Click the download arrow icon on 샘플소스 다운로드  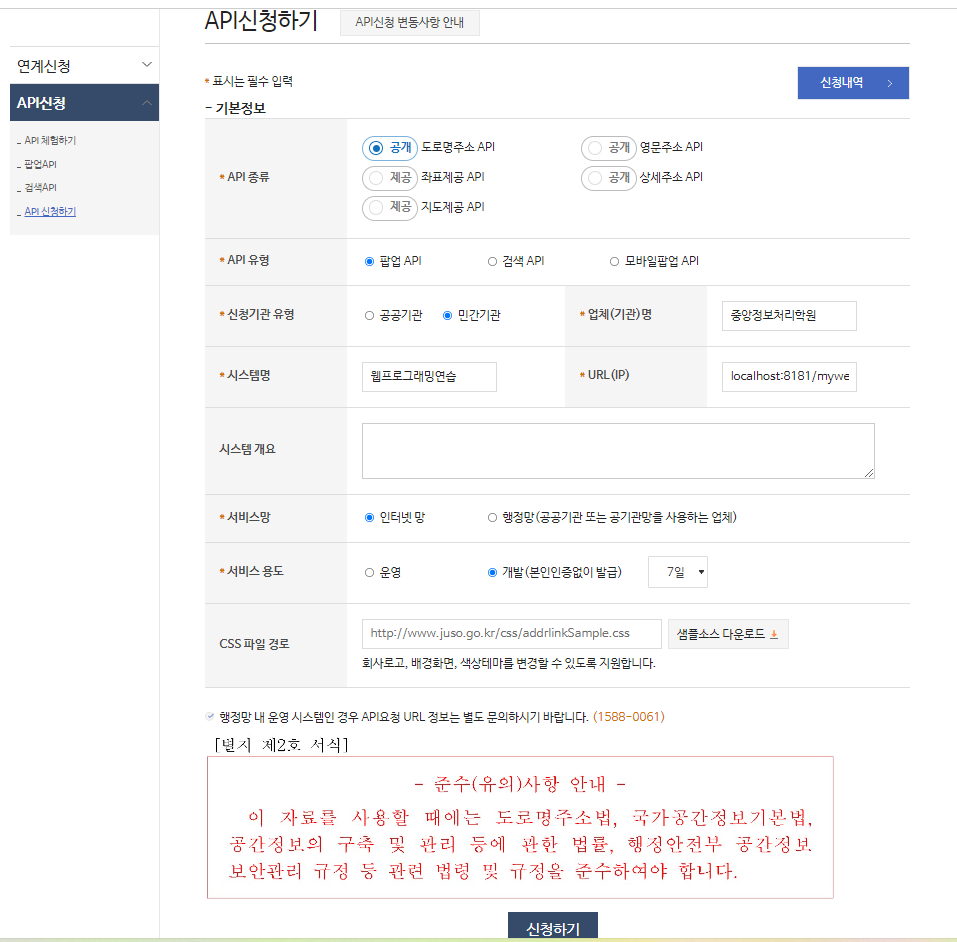tap(774, 634)
